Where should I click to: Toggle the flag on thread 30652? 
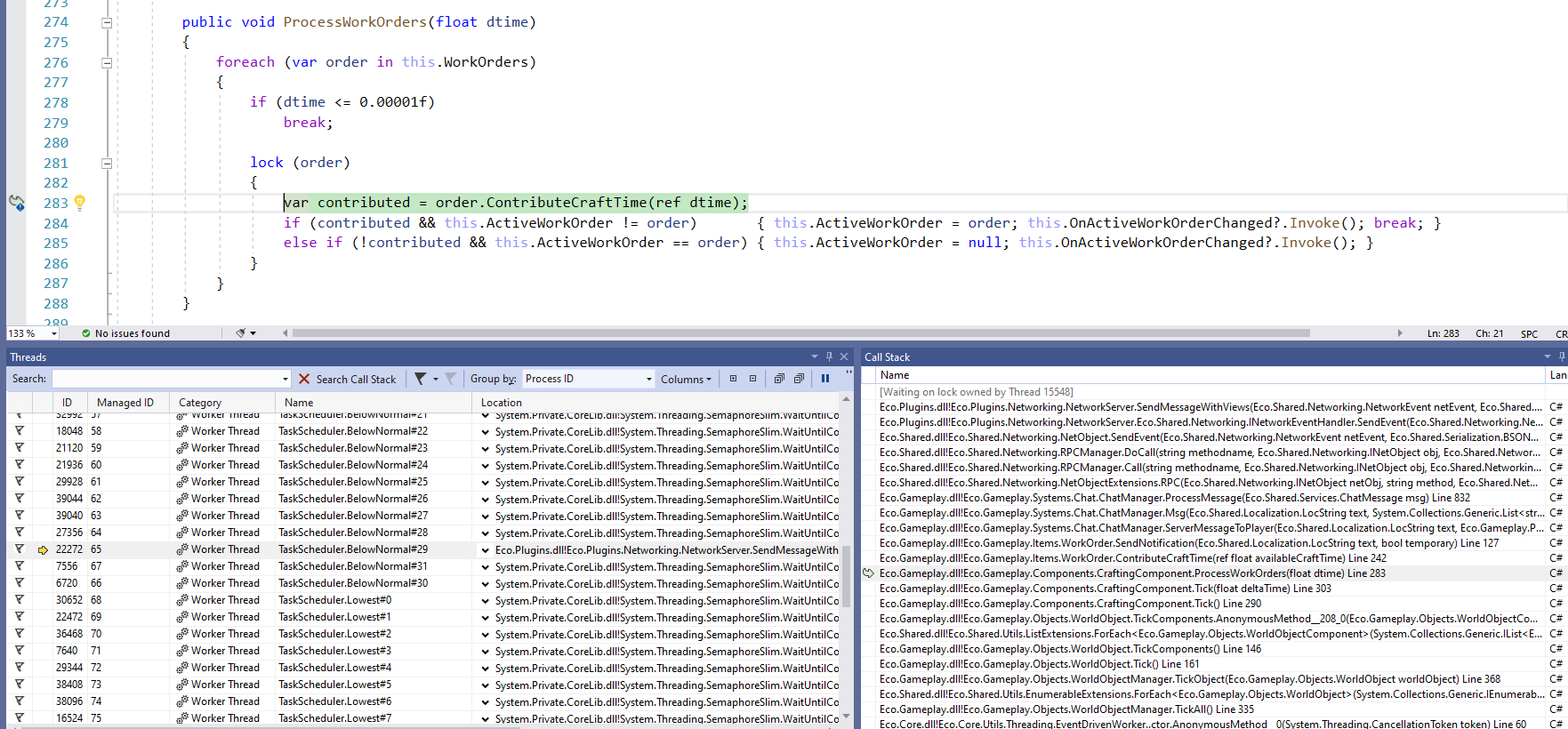(19, 600)
